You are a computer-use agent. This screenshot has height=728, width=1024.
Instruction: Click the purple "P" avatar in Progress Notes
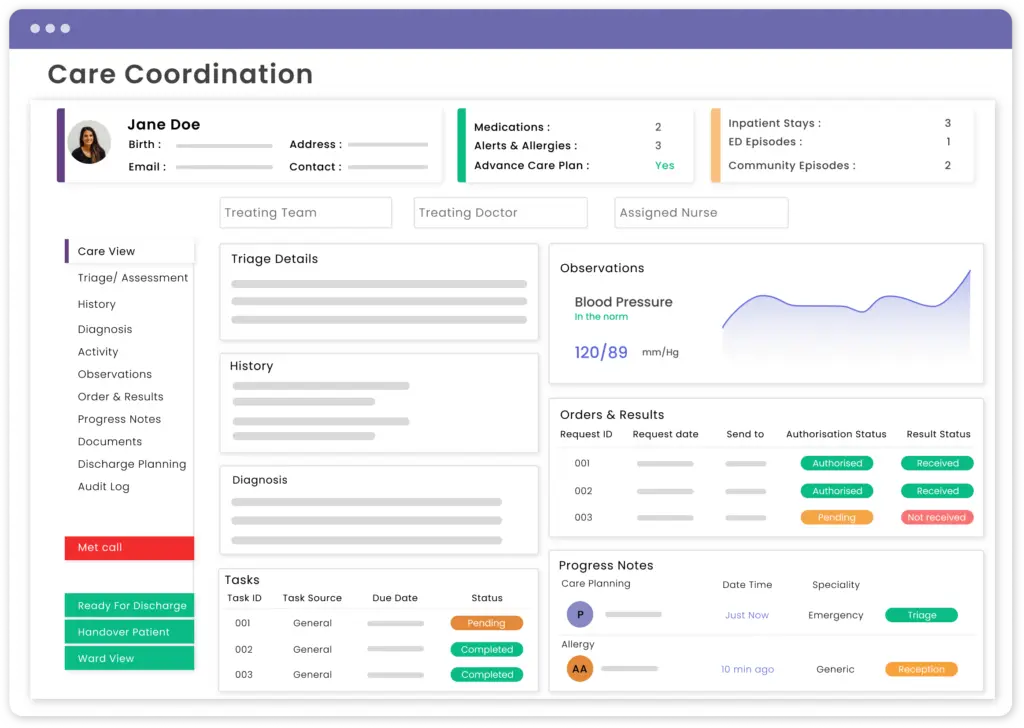click(579, 614)
